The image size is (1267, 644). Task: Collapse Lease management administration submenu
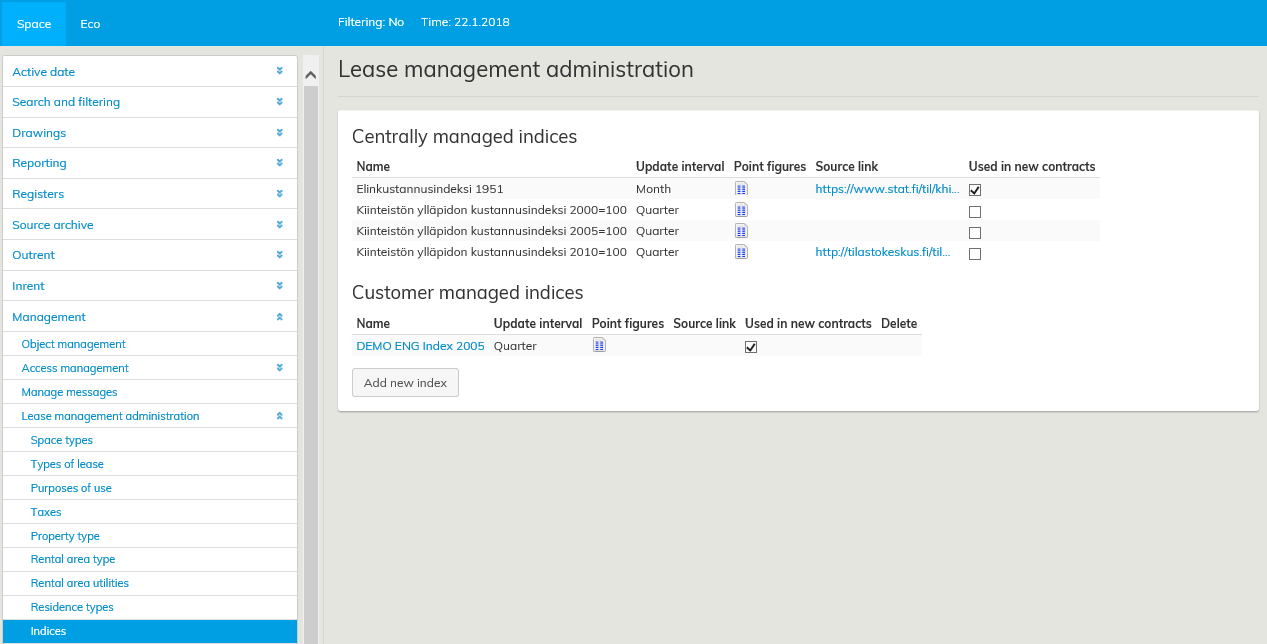280,416
